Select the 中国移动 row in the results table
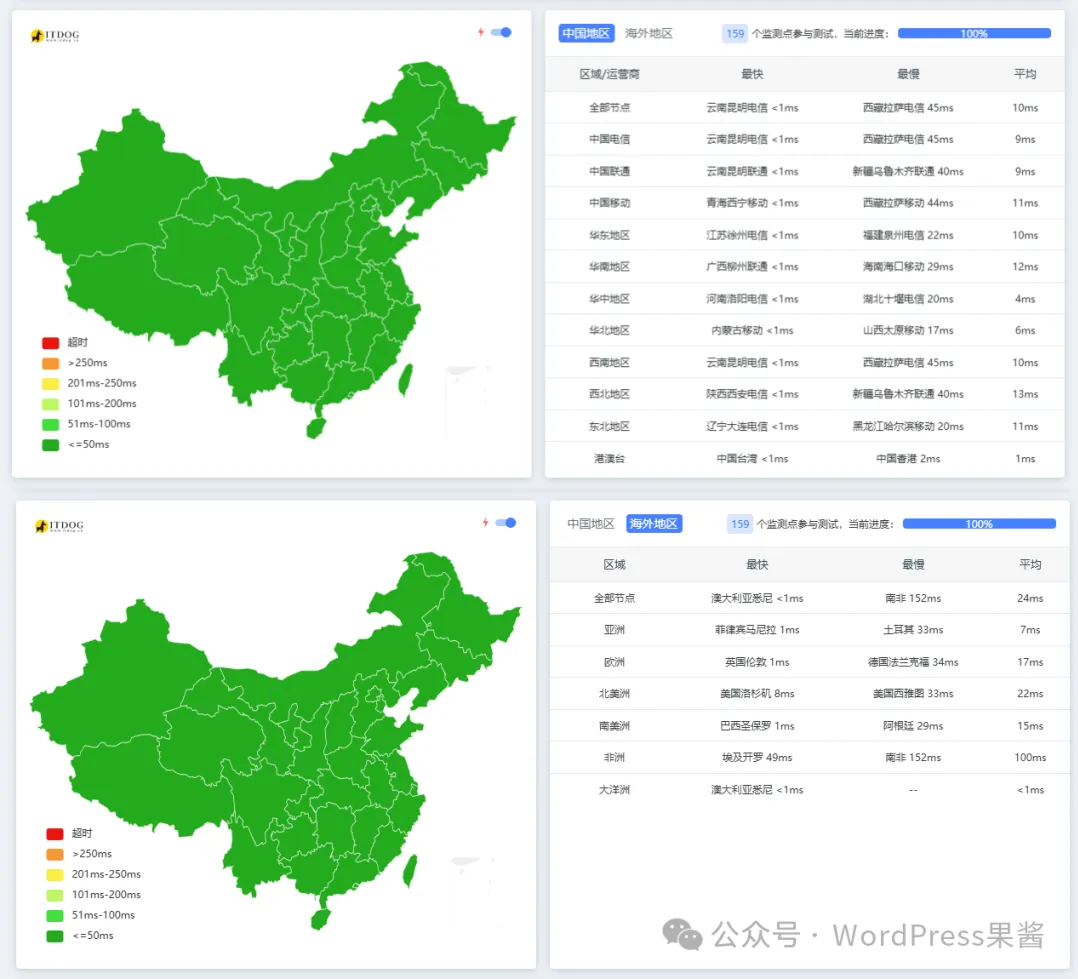Screen dimensions: 1078x979 [x=609, y=203]
